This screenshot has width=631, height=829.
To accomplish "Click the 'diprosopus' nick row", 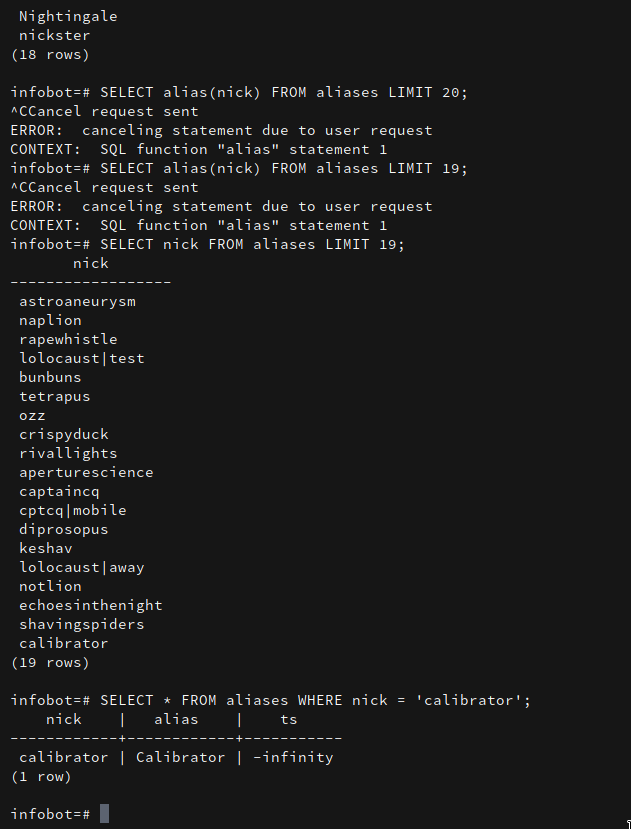I will 64,529.
